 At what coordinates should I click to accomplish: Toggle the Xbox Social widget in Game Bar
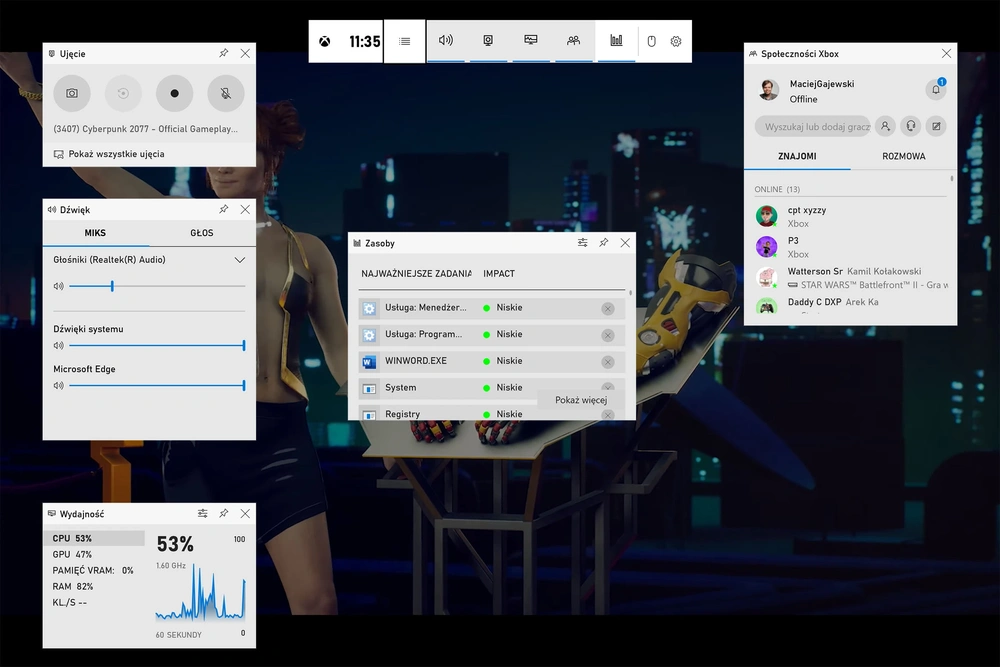[573, 41]
